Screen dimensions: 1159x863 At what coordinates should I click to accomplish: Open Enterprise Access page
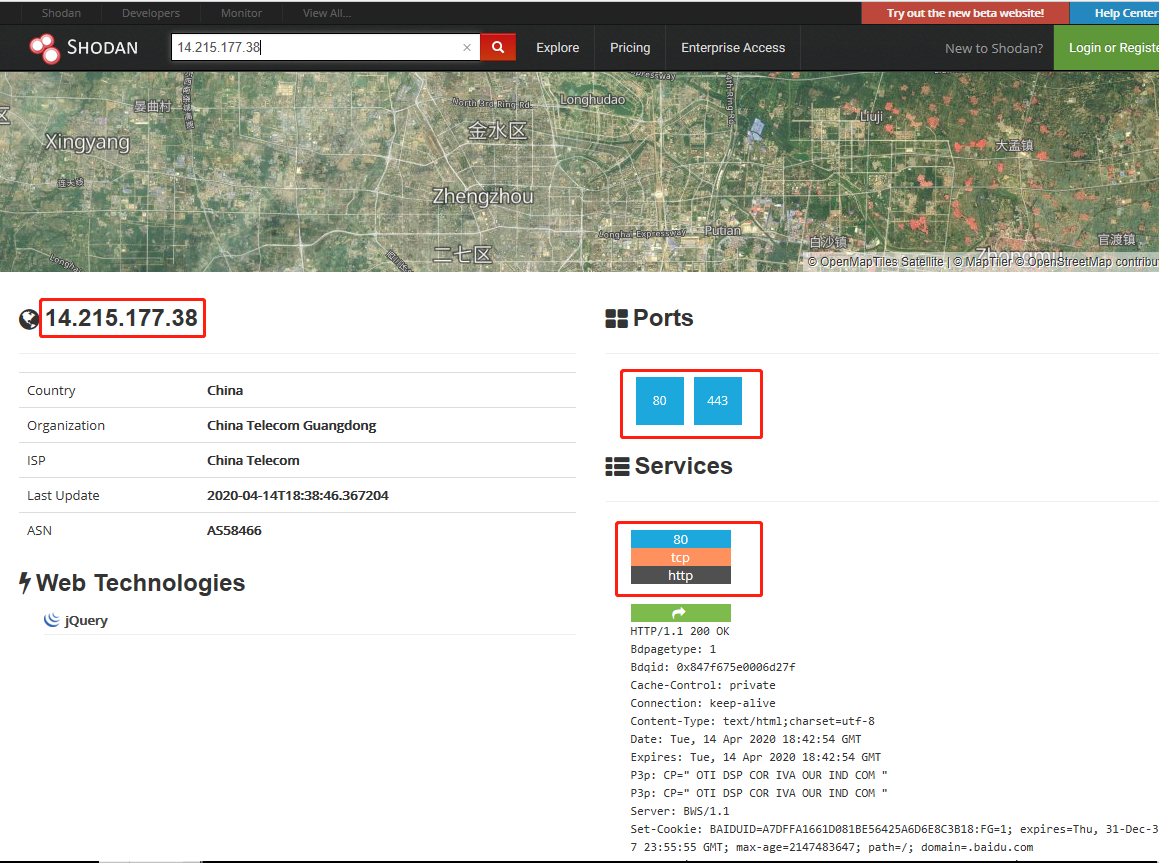tap(733, 47)
